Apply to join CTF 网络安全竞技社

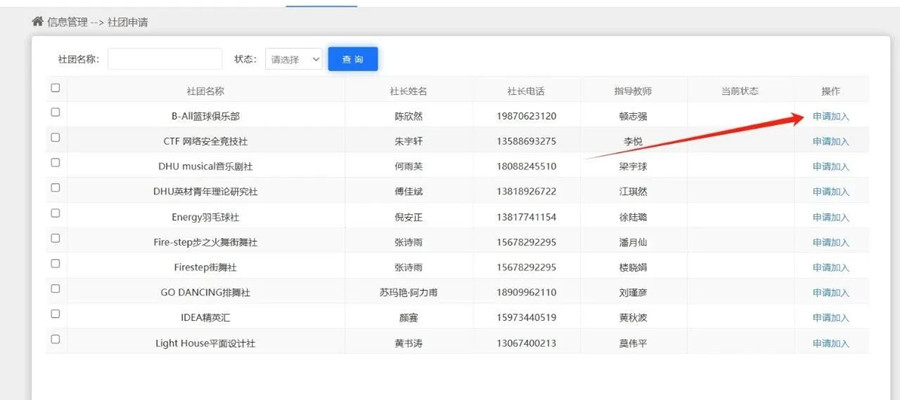coord(830,142)
